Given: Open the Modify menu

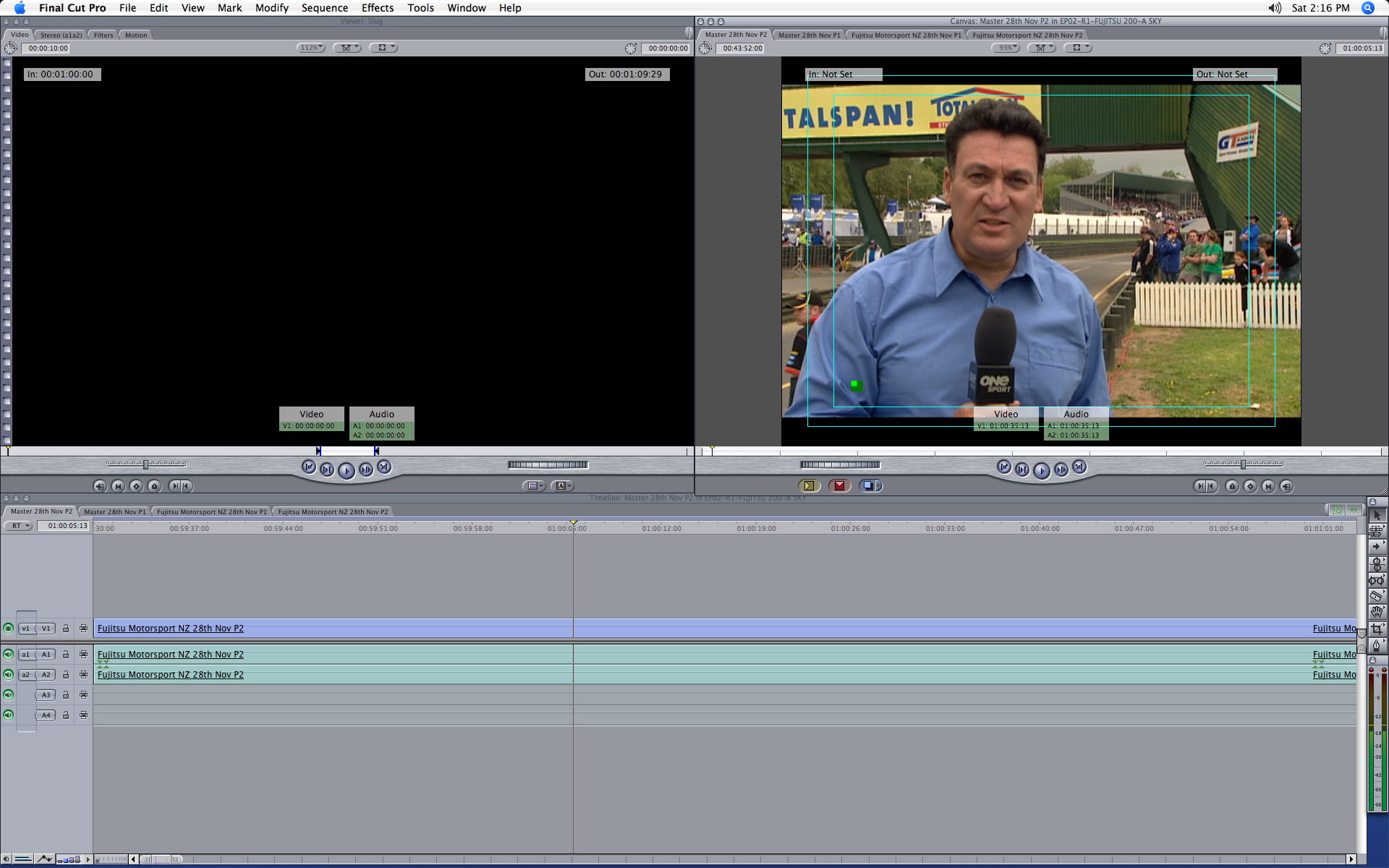Looking at the screenshot, I should pos(272,8).
